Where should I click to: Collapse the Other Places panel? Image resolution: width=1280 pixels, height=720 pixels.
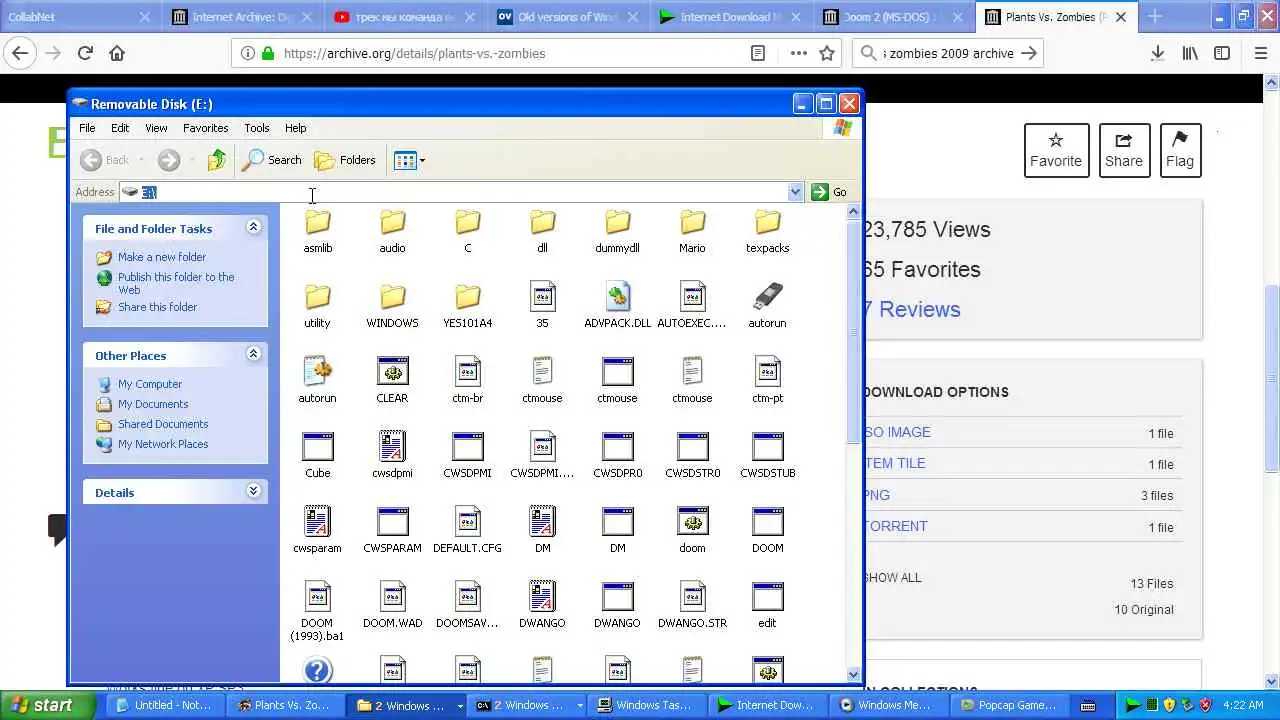point(253,354)
